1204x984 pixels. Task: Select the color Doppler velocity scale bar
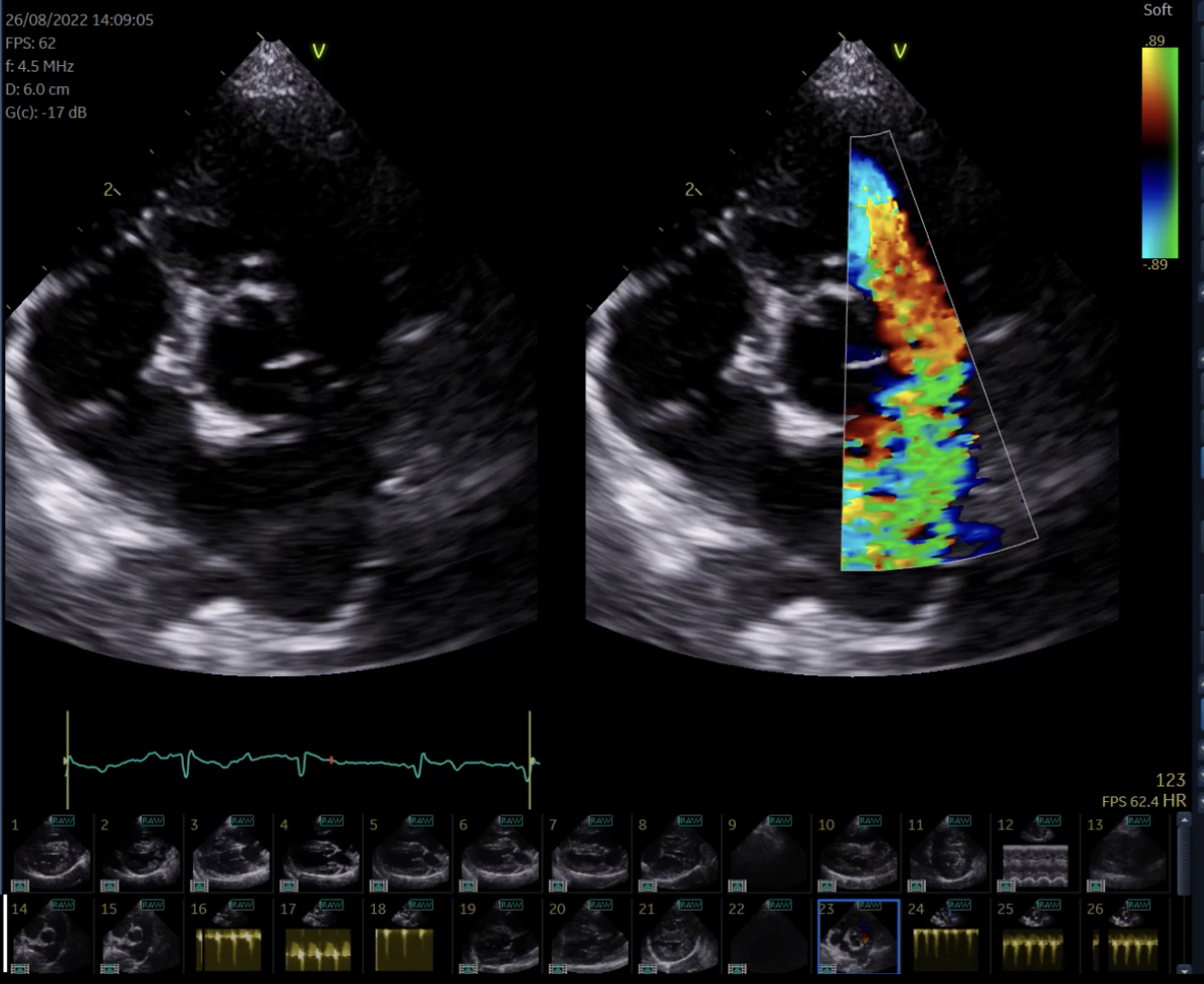(1160, 152)
